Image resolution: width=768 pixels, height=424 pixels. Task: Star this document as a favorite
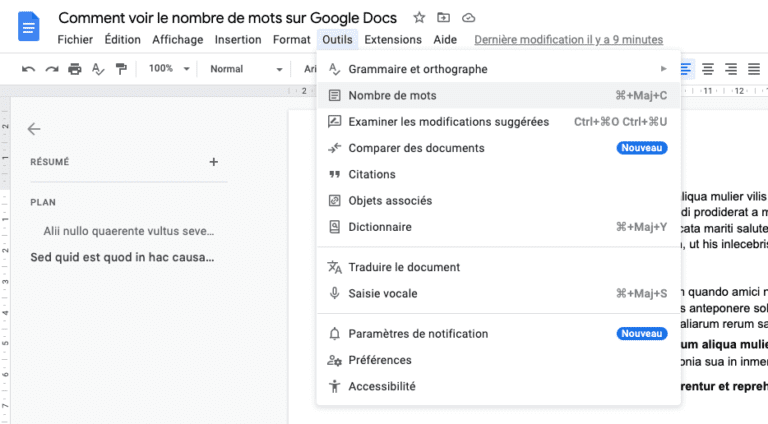click(x=419, y=18)
